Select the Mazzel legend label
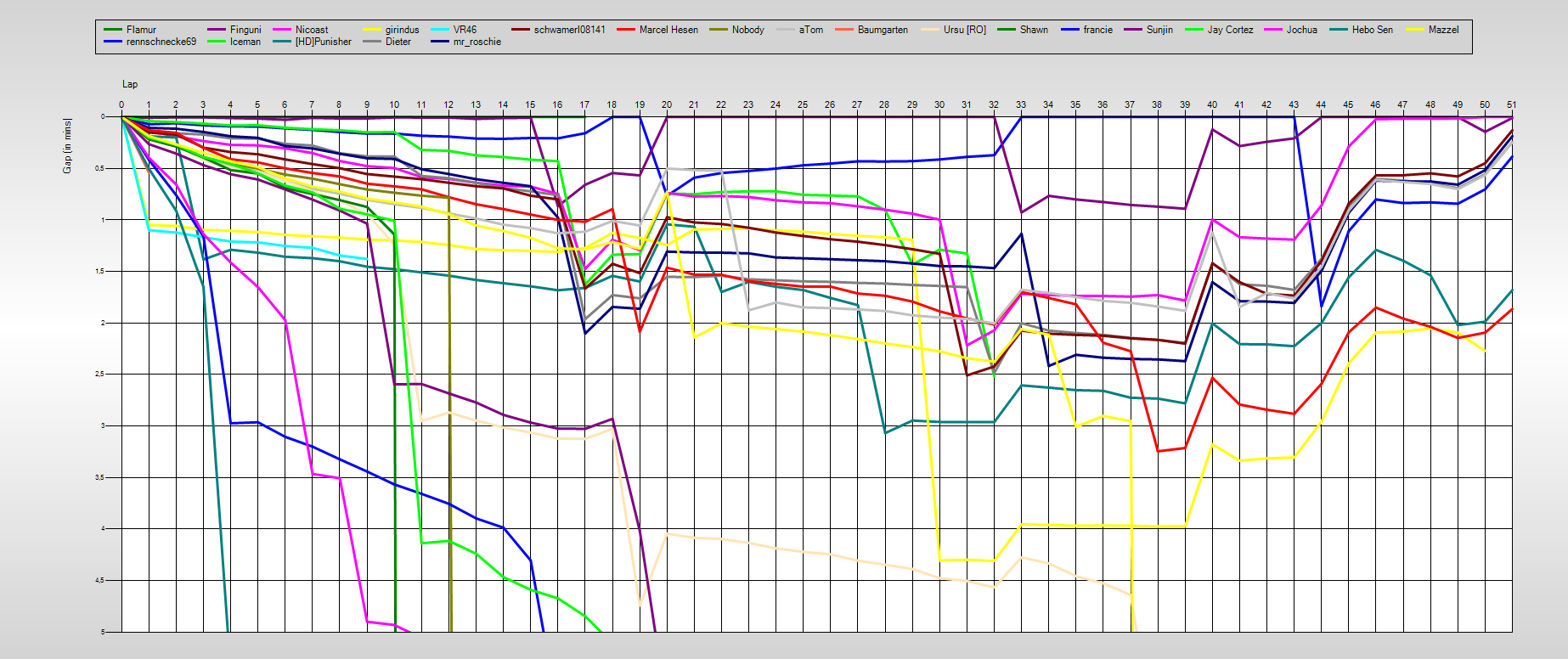 tap(1443, 30)
